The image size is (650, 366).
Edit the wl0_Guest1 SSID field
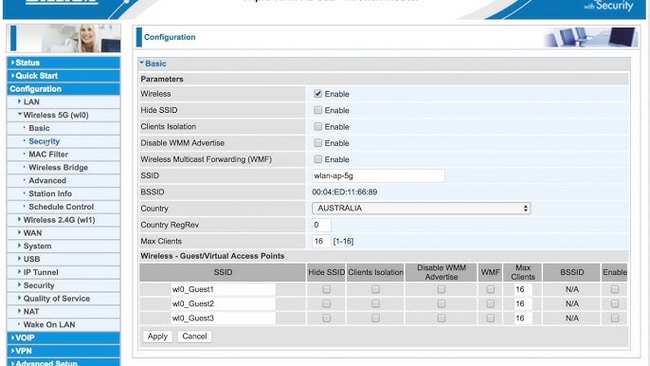[223, 289]
